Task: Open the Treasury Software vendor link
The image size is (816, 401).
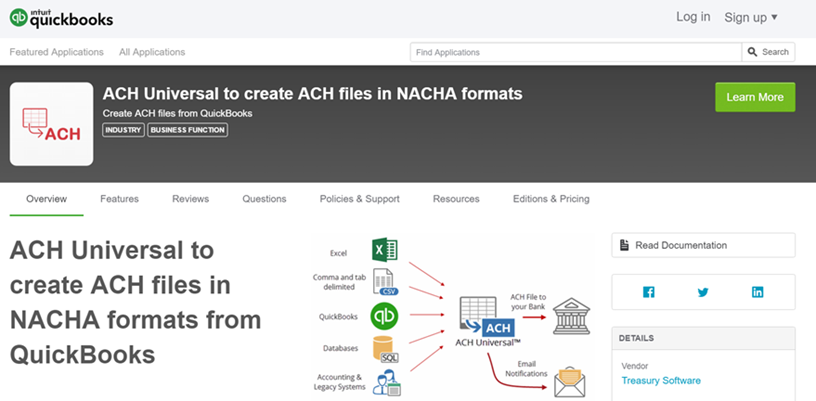Action: [x=661, y=381]
